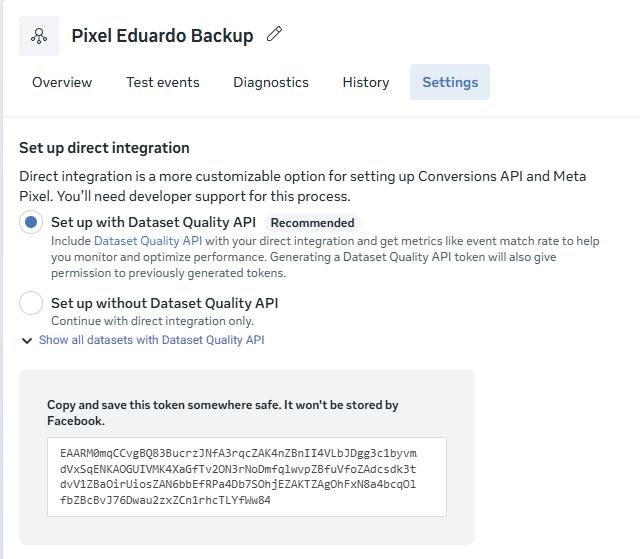
Task: Click the 'Set up direct integration' heading
Action: [104, 148]
